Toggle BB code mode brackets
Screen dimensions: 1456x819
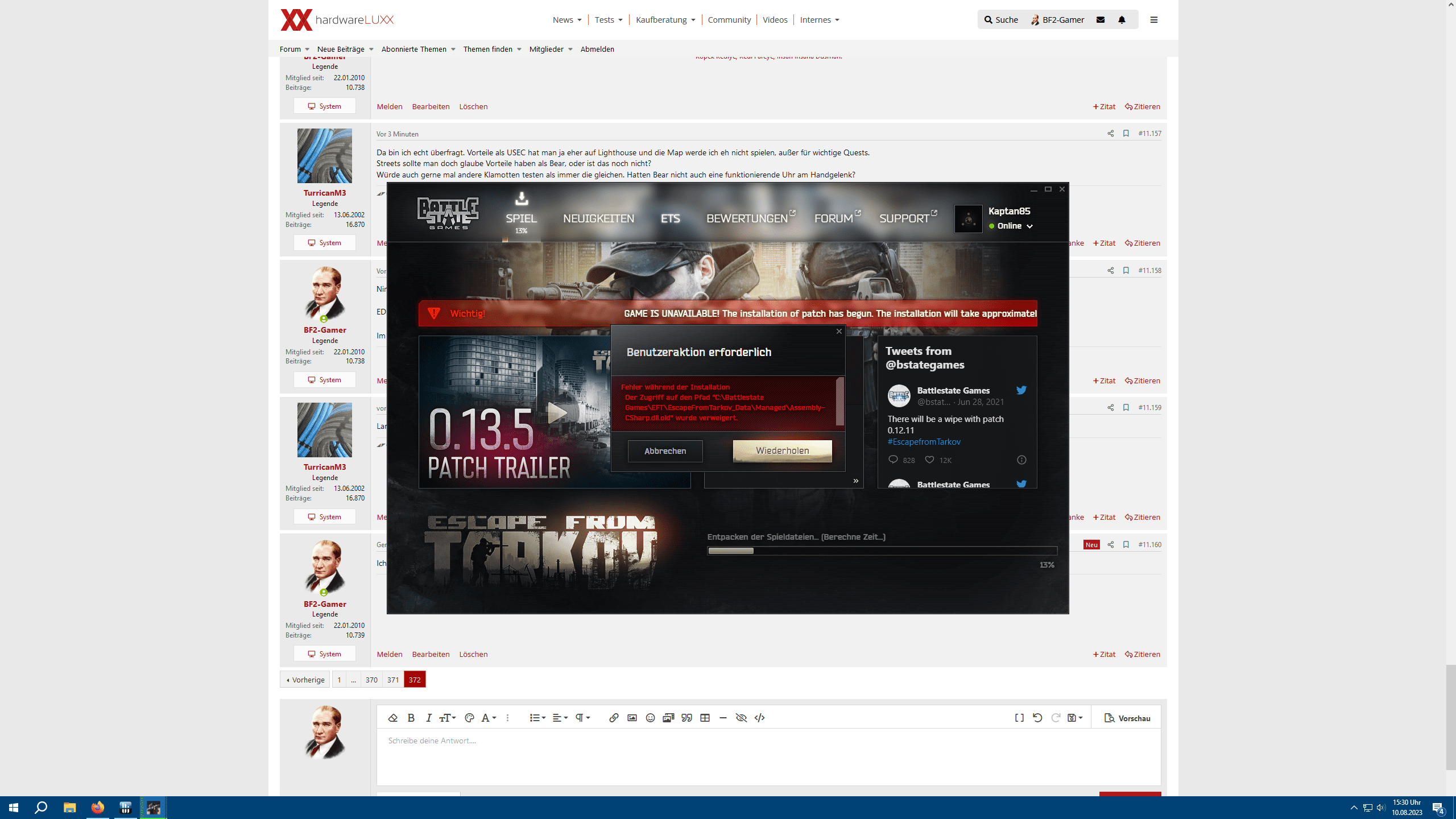tap(1019, 718)
